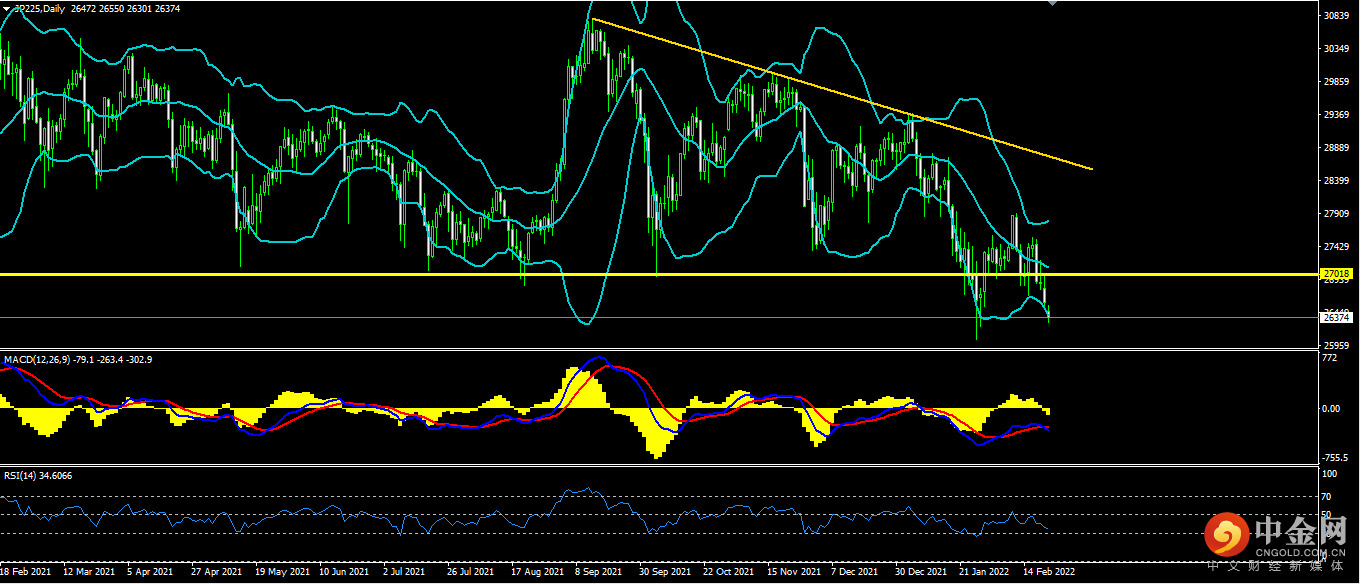
Task: Click the 7 Dec 2021 date label
Action: coord(855,573)
